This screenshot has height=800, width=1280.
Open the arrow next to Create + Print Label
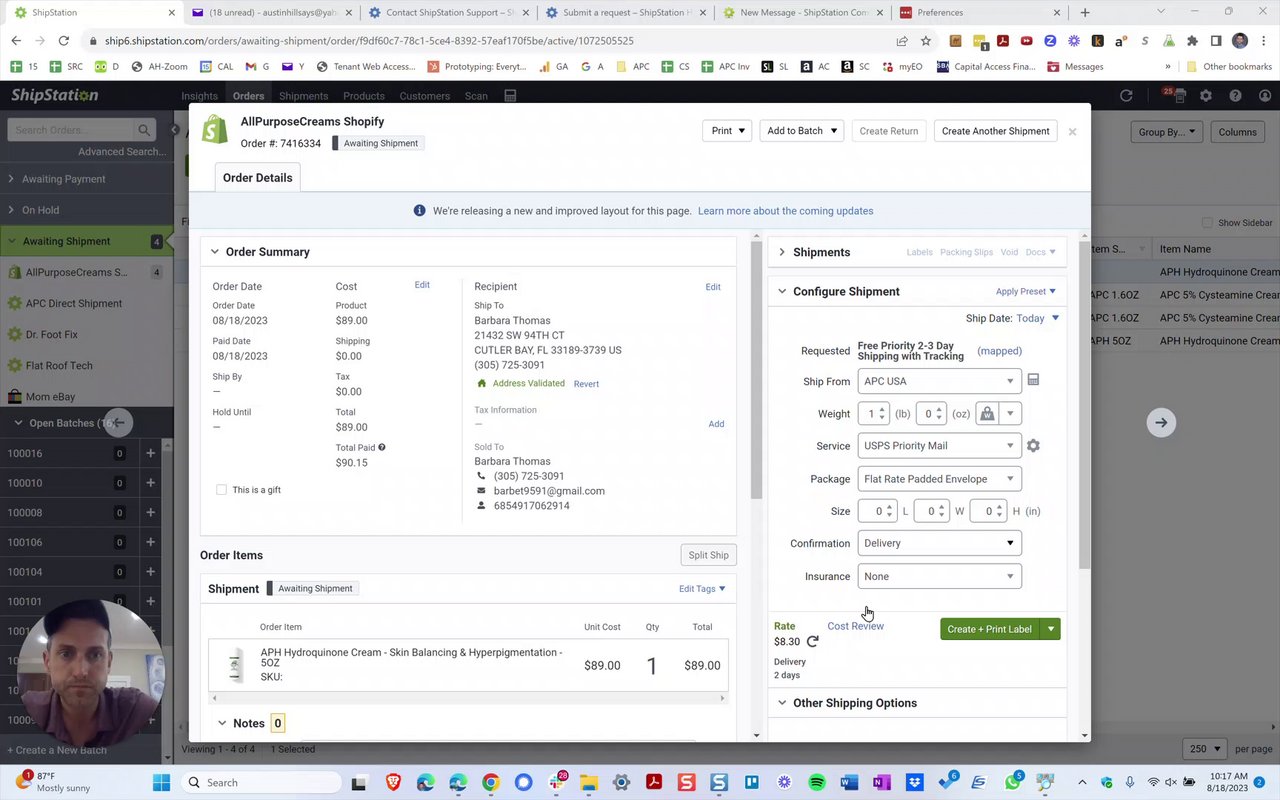[x=1050, y=629]
